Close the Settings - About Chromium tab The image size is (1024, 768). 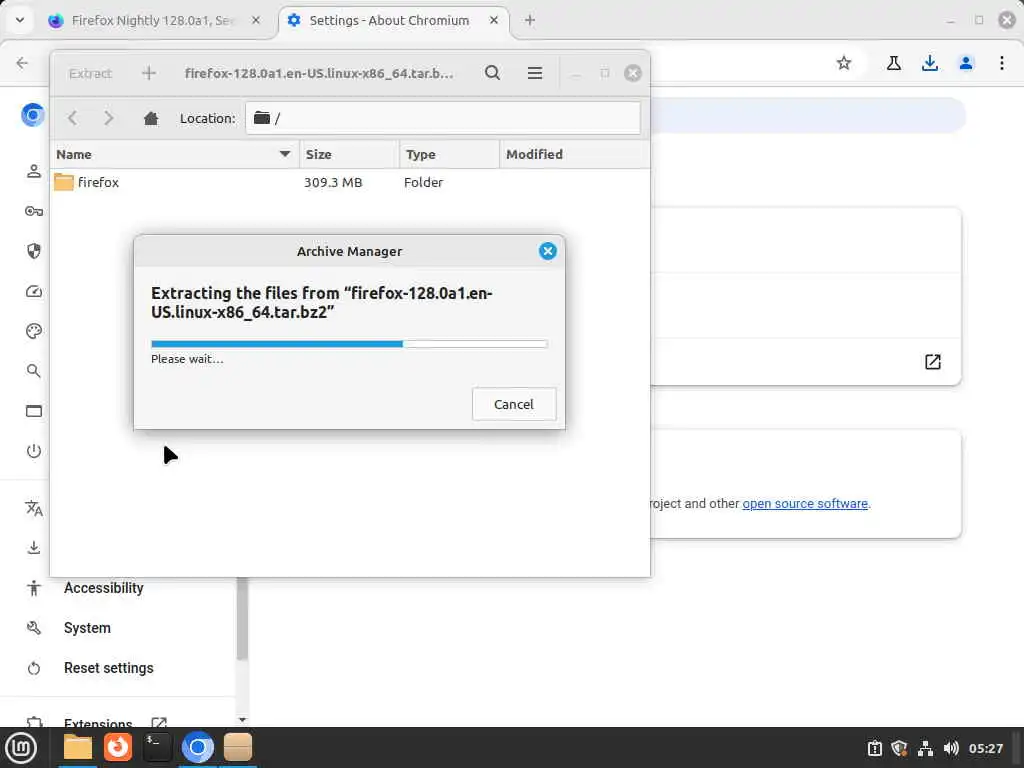(x=494, y=20)
